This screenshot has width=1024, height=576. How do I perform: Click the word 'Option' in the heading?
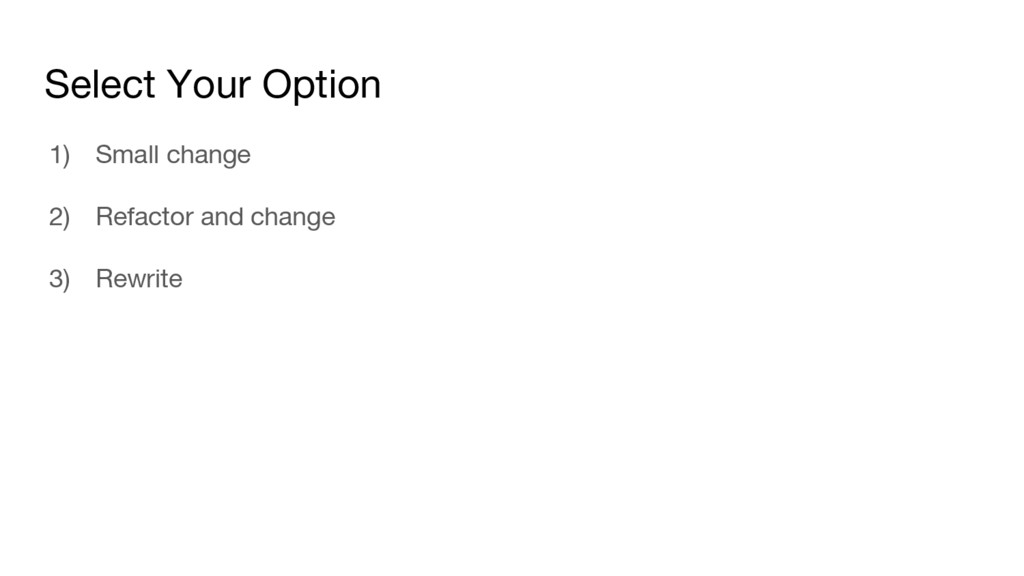tap(321, 86)
